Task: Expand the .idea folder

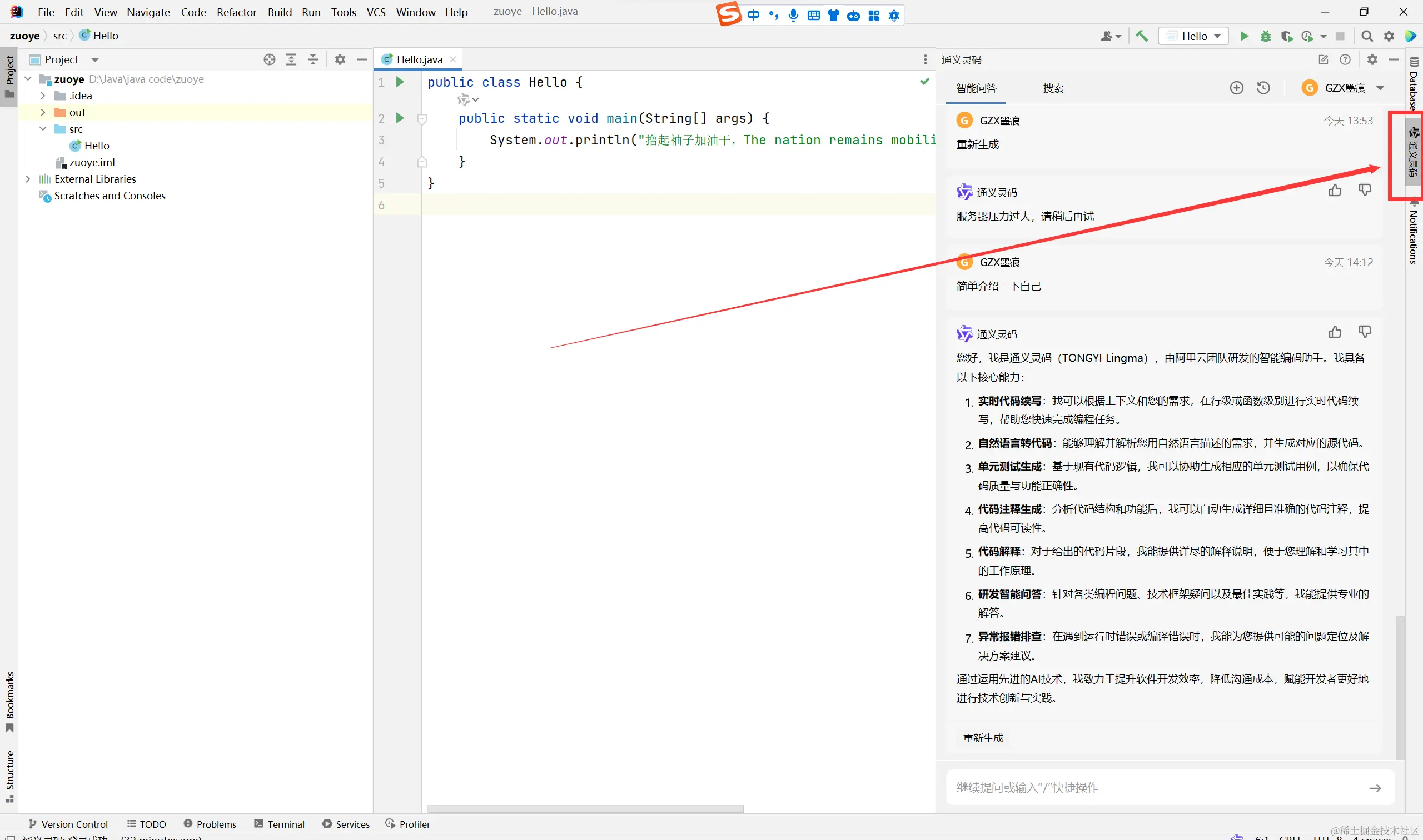Action: point(43,96)
